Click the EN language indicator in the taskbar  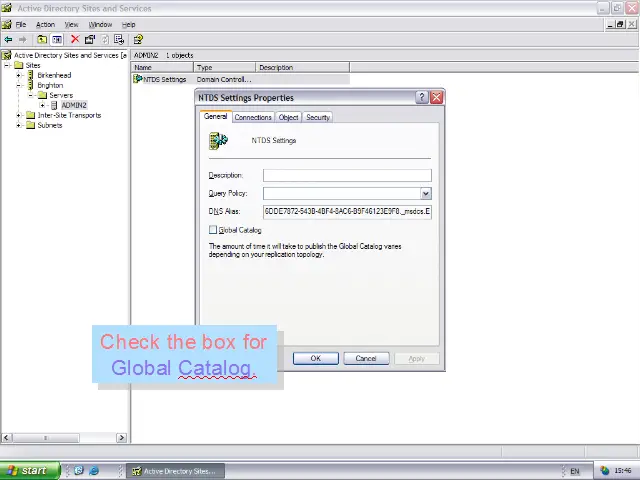point(575,471)
